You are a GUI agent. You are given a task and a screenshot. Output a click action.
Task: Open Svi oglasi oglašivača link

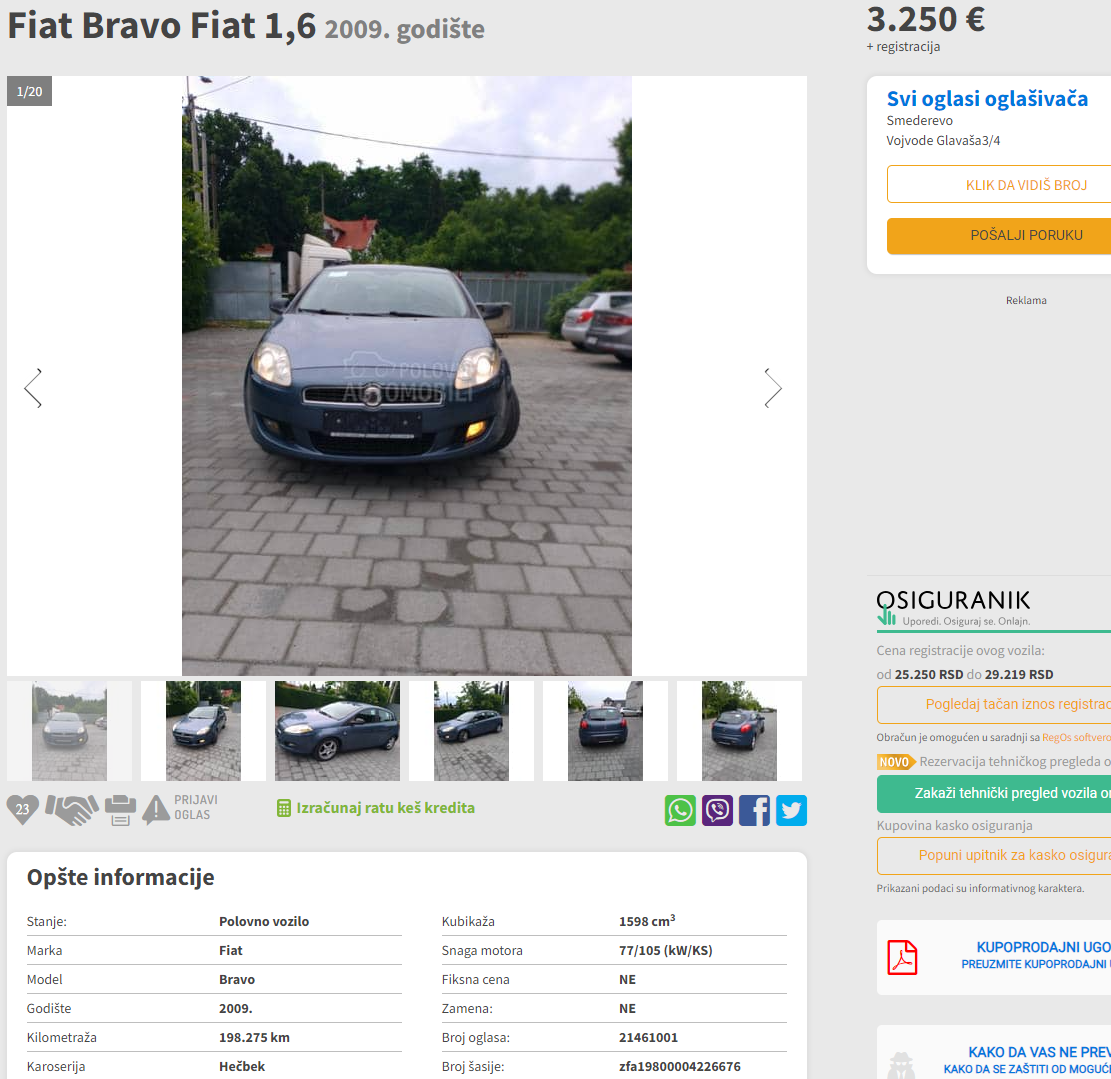pos(987,98)
